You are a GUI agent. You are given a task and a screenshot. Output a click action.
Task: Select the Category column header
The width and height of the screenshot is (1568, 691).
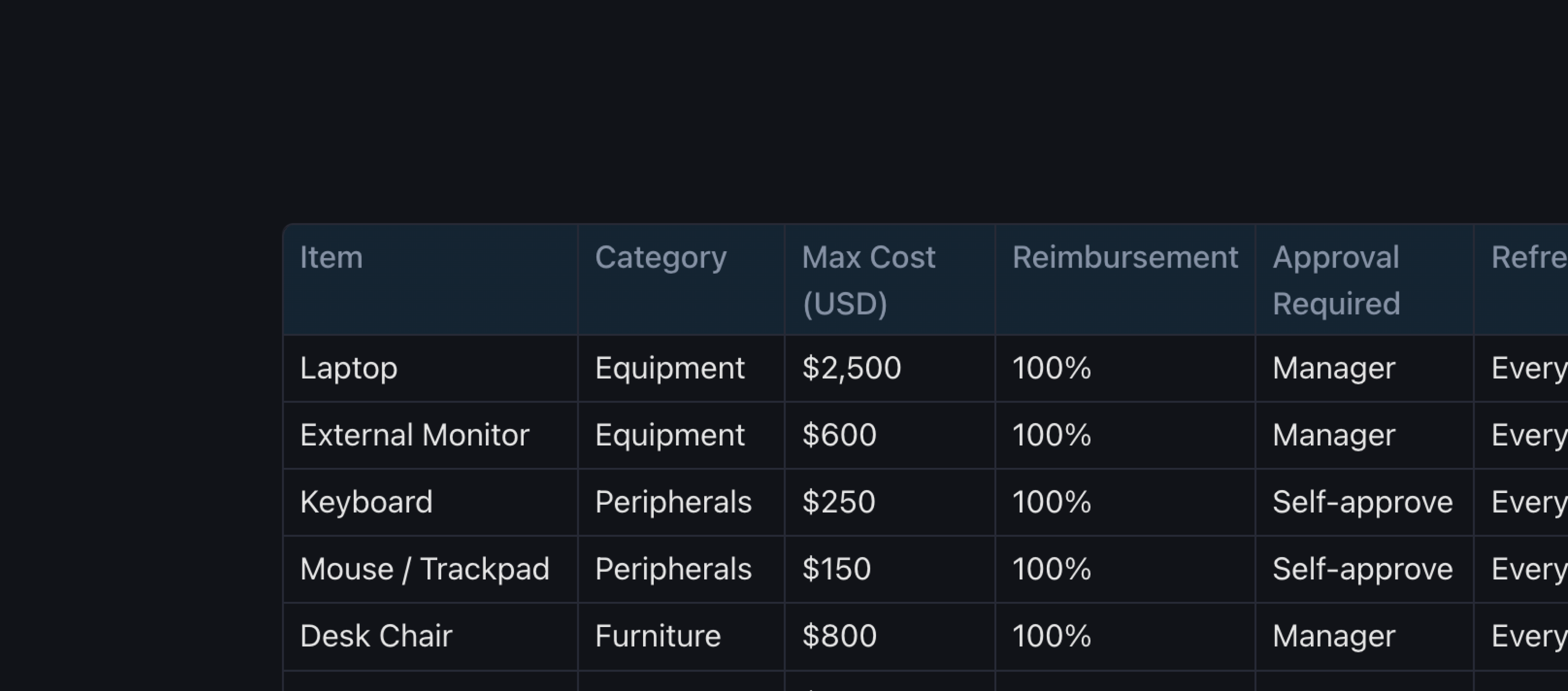(660, 258)
